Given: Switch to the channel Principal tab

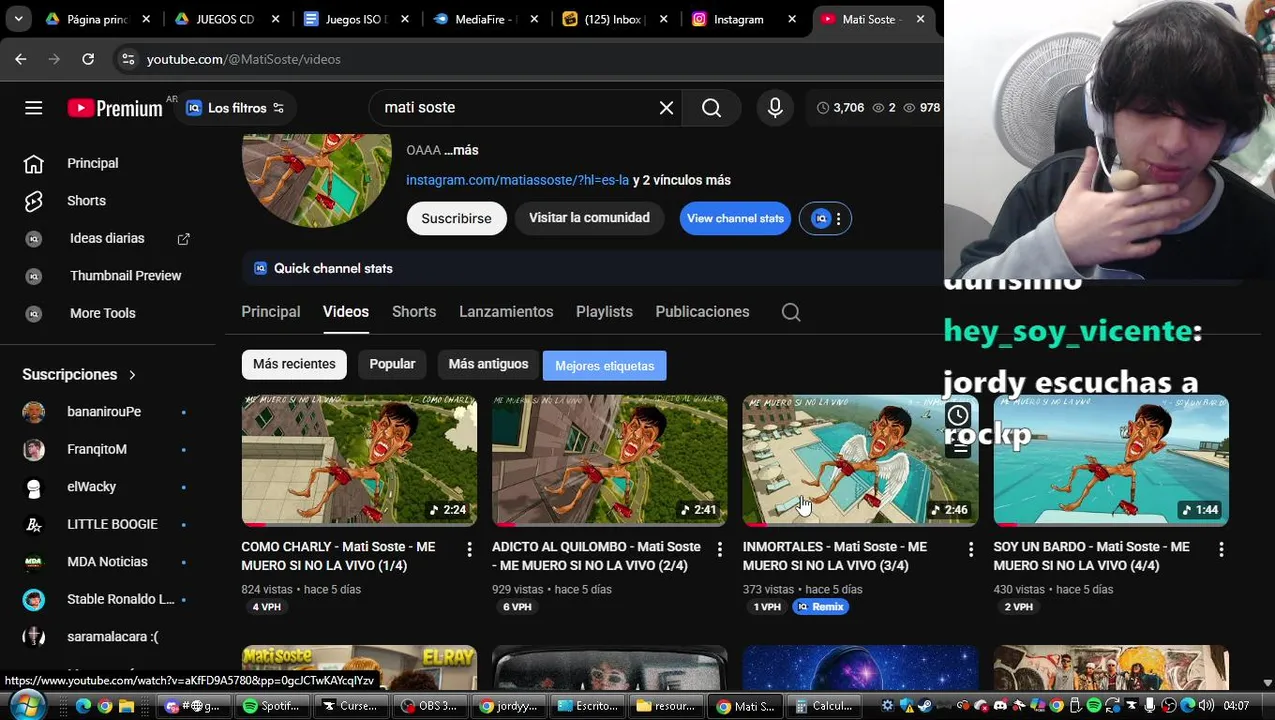Looking at the screenshot, I should [271, 312].
